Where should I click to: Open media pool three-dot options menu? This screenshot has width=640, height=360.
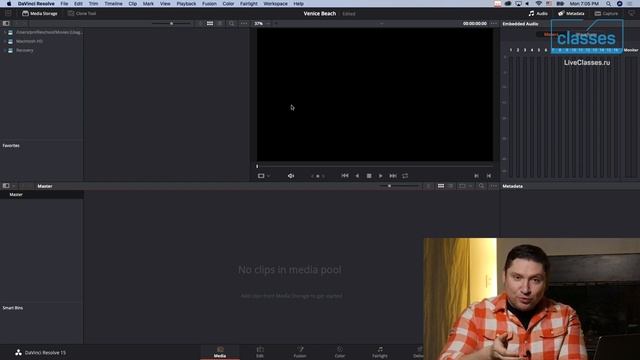pyautogui.click(x=493, y=186)
